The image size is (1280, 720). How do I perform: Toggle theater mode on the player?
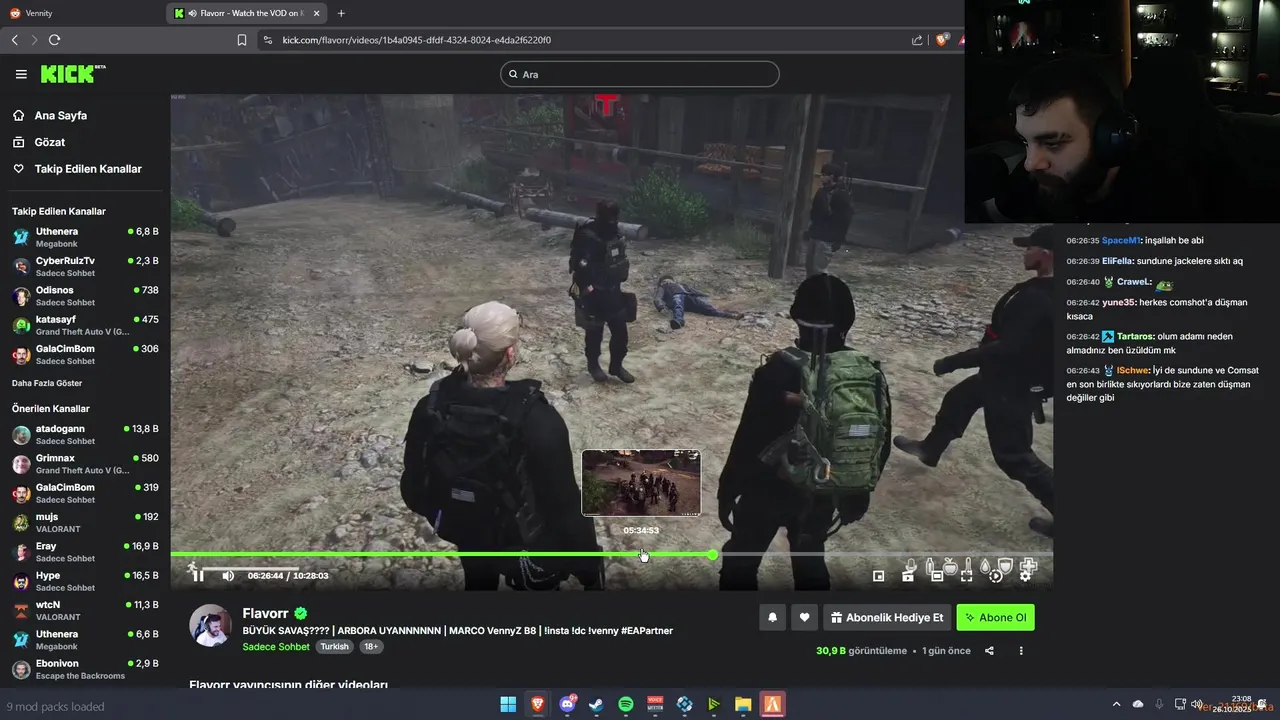pyautogui.click(x=937, y=576)
